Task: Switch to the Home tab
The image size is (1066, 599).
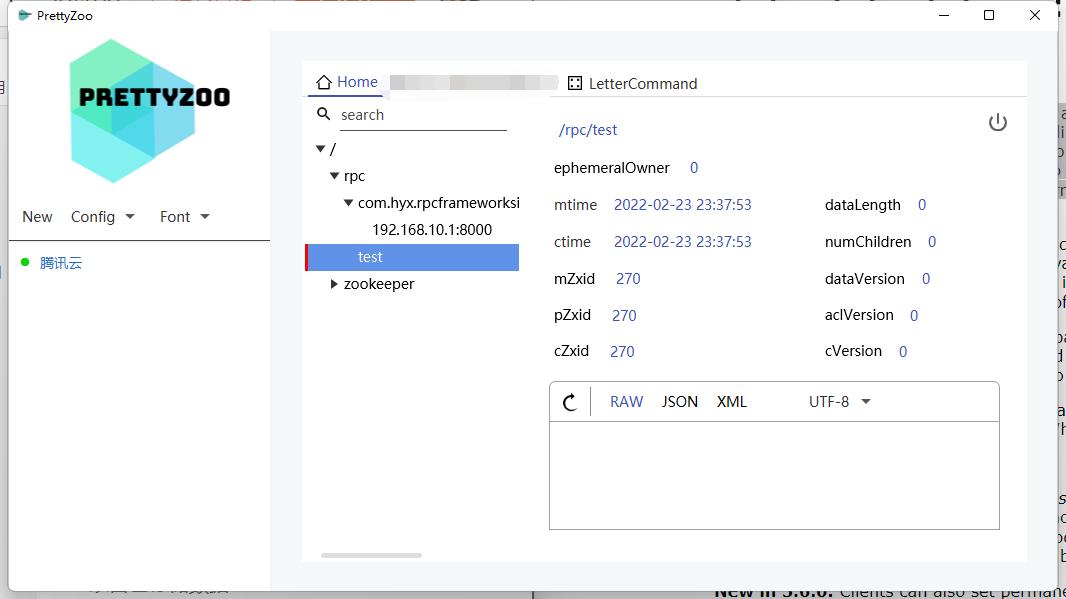Action: pos(347,82)
